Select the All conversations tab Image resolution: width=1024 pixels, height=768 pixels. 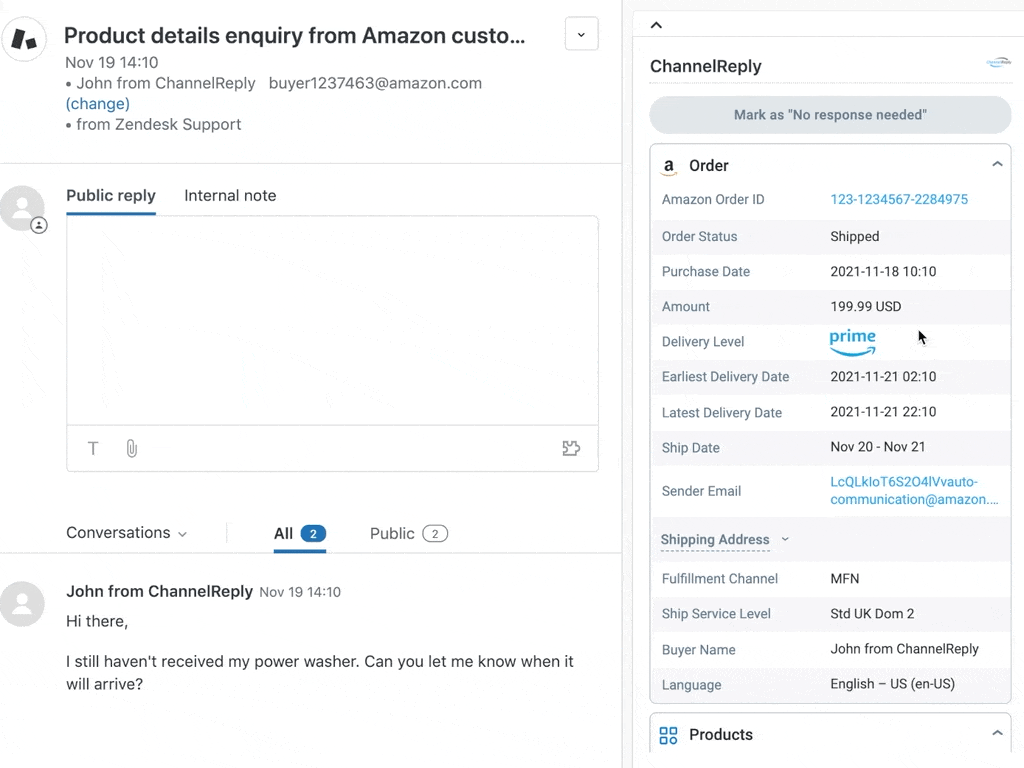pyautogui.click(x=300, y=534)
